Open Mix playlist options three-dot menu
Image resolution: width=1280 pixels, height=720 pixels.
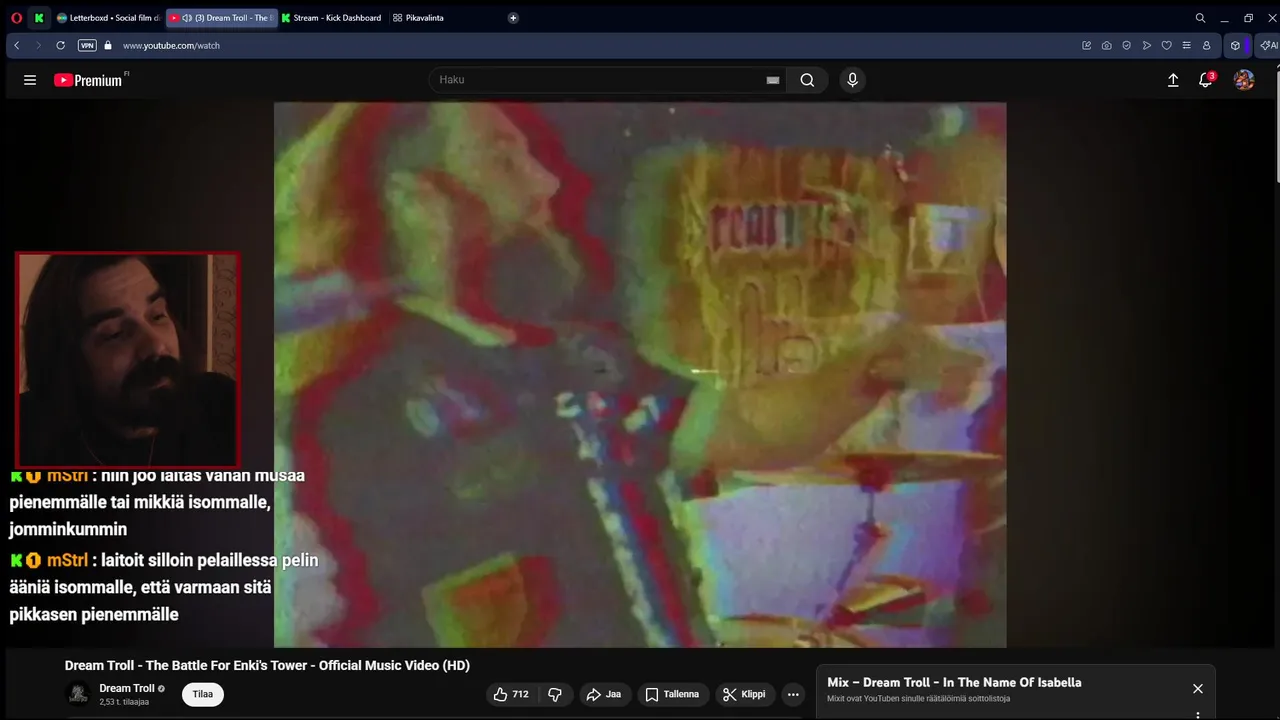1198,716
